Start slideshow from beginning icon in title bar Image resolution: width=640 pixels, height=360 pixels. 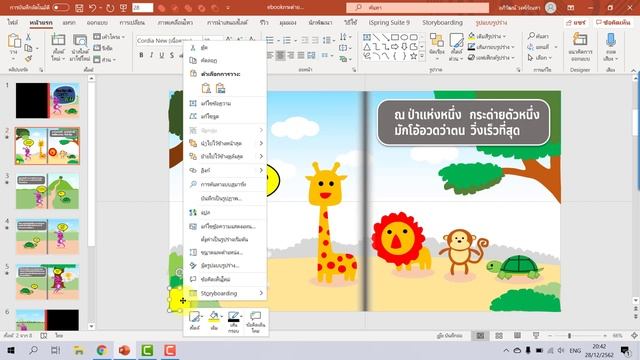tap(124, 8)
